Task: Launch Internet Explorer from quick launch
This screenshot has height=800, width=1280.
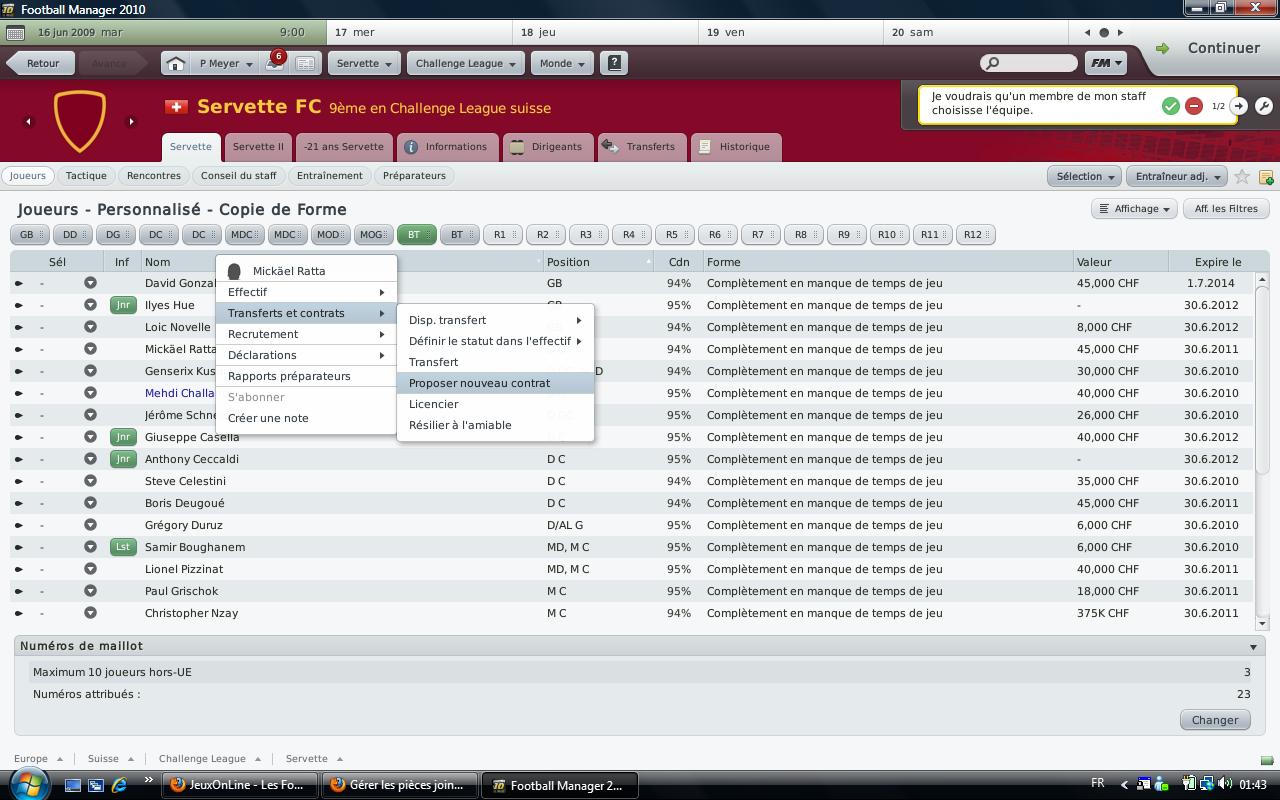Action: pyautogui.click(x=118, y=785)
